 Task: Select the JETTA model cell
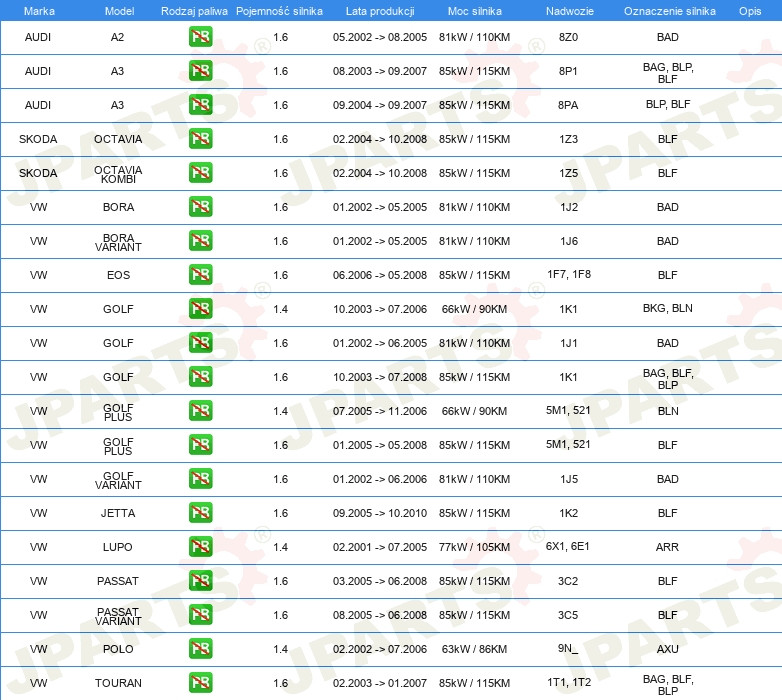coord(118,513)
